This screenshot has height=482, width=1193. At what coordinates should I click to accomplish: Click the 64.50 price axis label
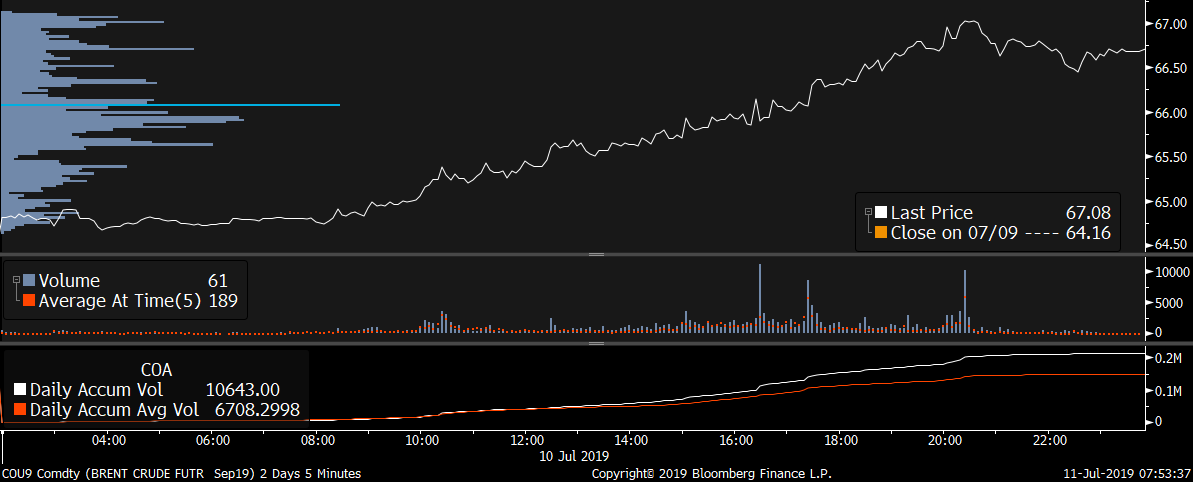coord(1172,245)
